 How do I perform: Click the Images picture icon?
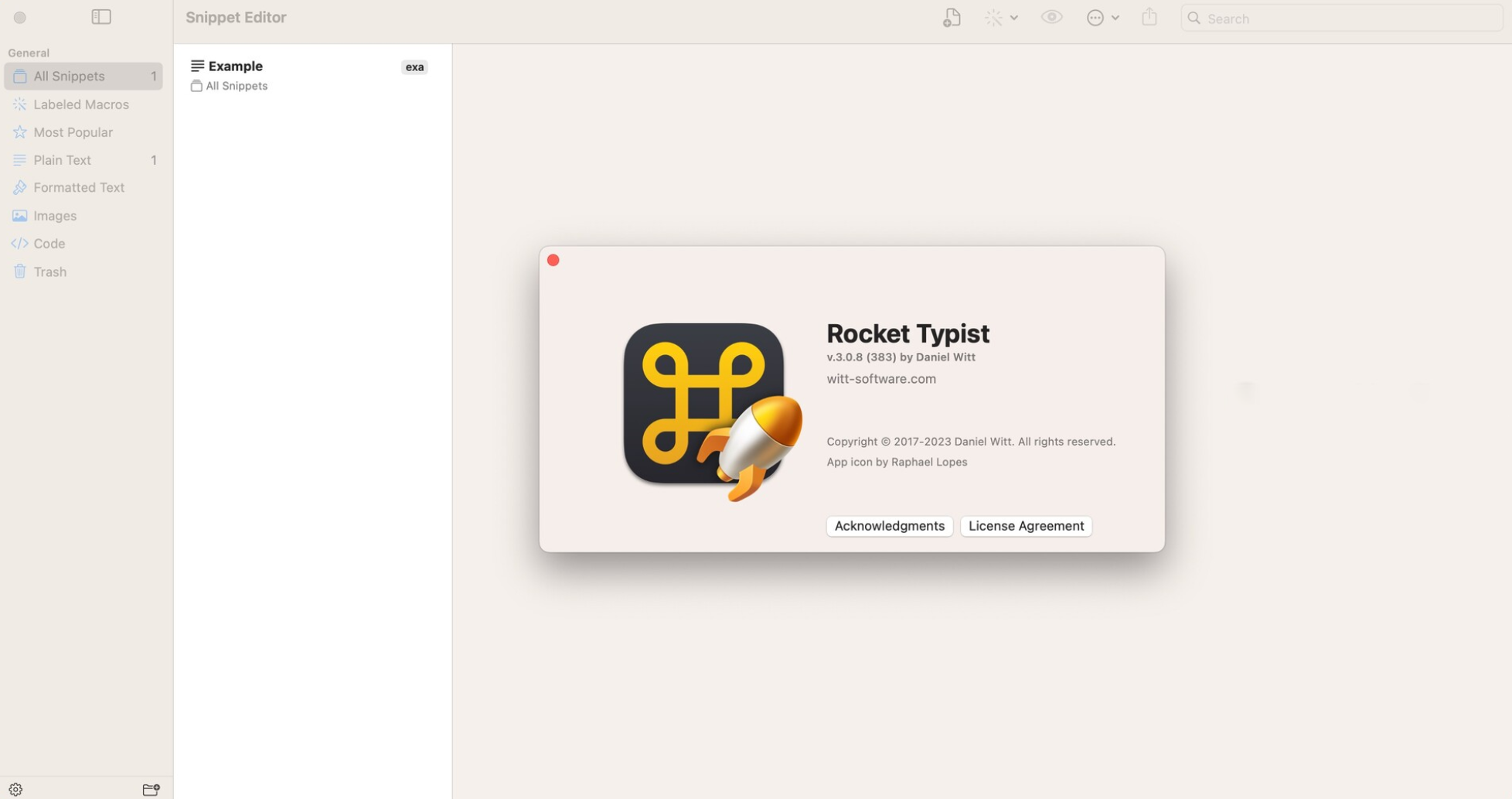pos(20,216)
